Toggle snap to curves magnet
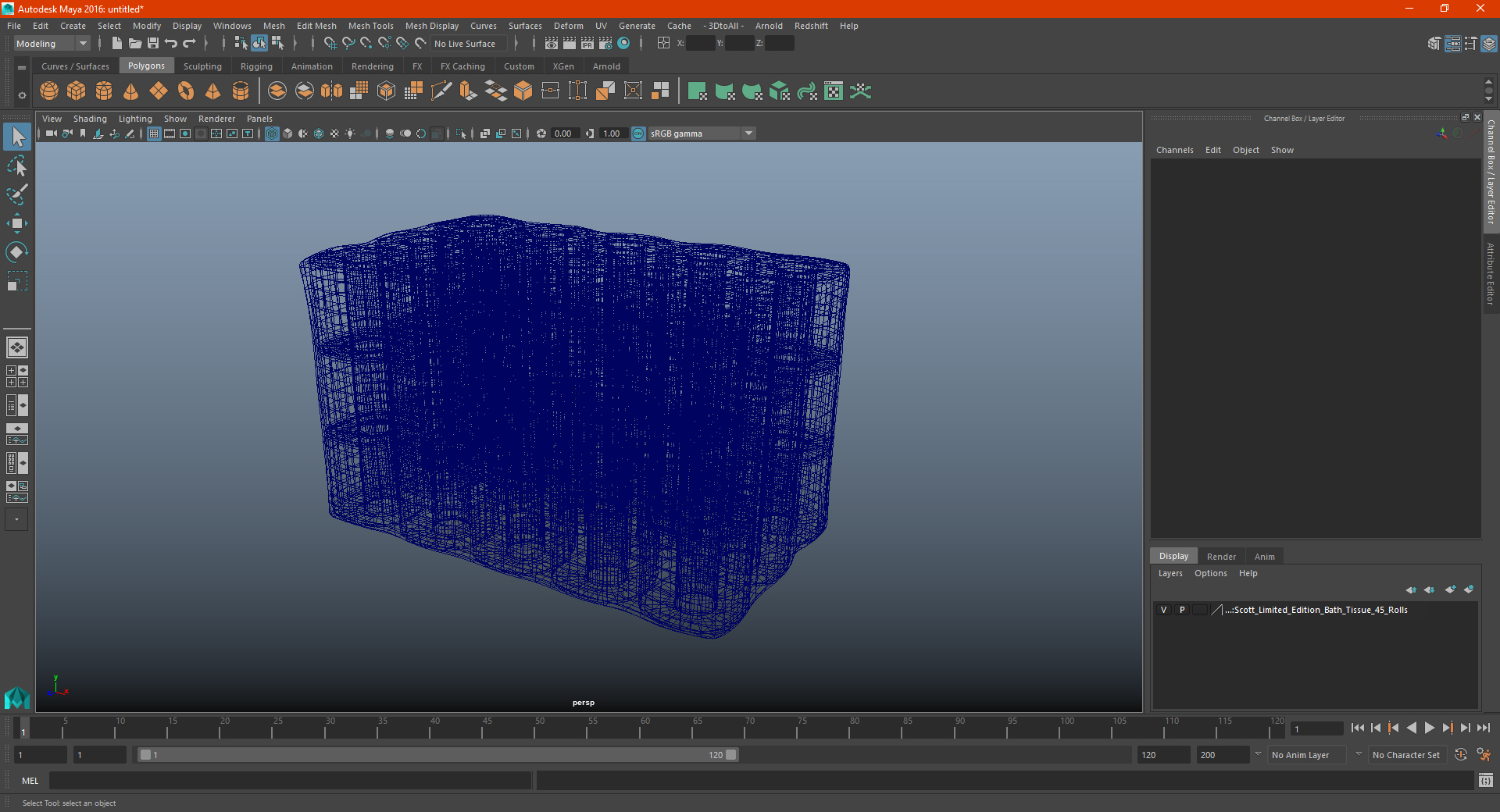Image resolution: width=1500 pixels, height=812 pixels. pyautogui.click(x=348, y=43)
